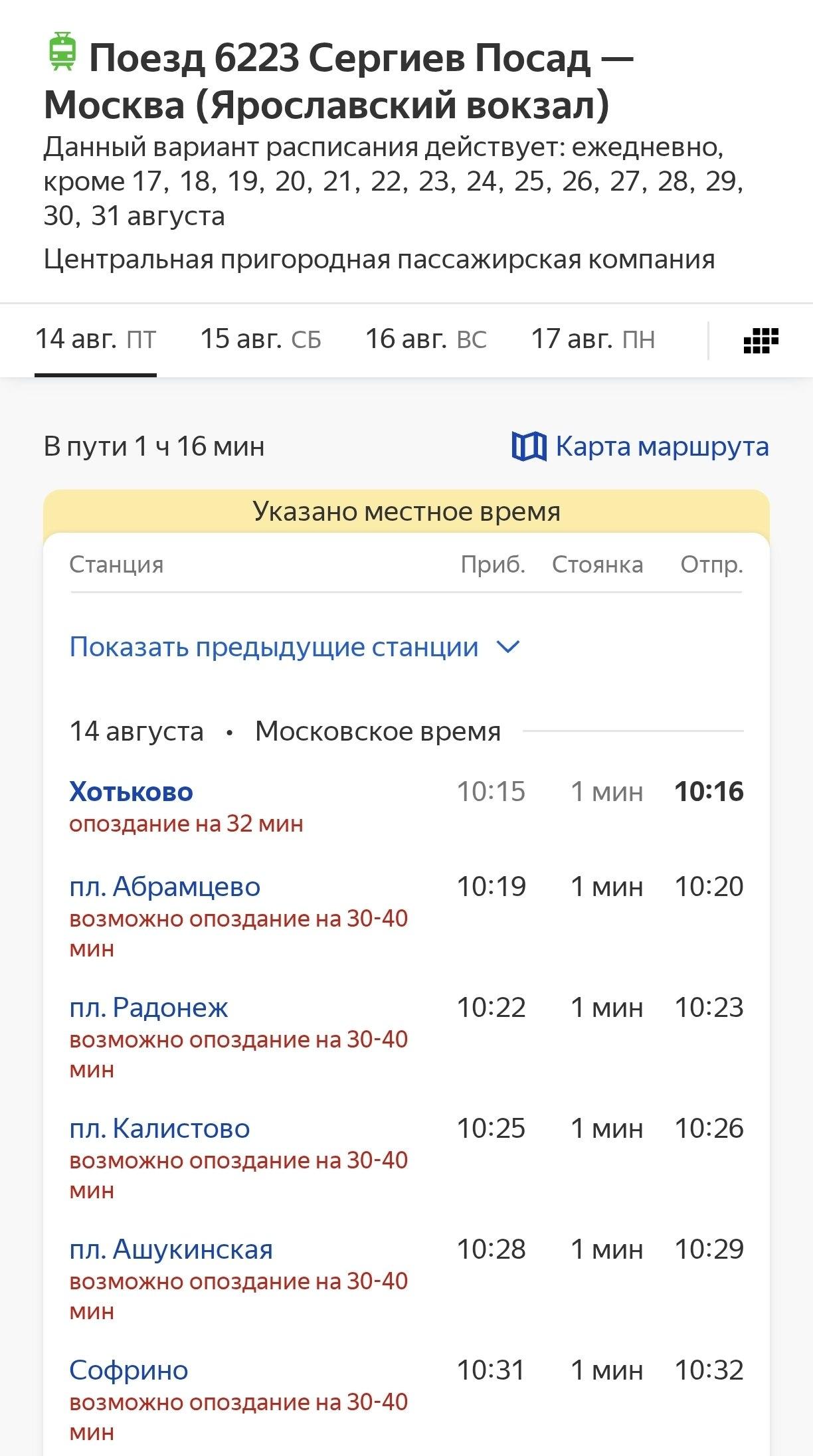Select the 14 авг. ПТ tab
The image size is (813, 1456).
click(96, 339)
